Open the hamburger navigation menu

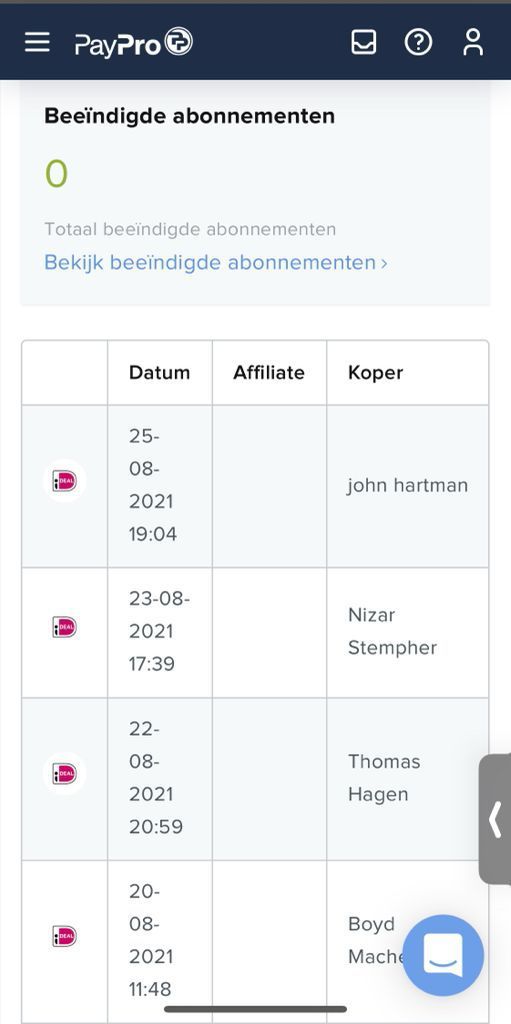(x=37, y=42)
